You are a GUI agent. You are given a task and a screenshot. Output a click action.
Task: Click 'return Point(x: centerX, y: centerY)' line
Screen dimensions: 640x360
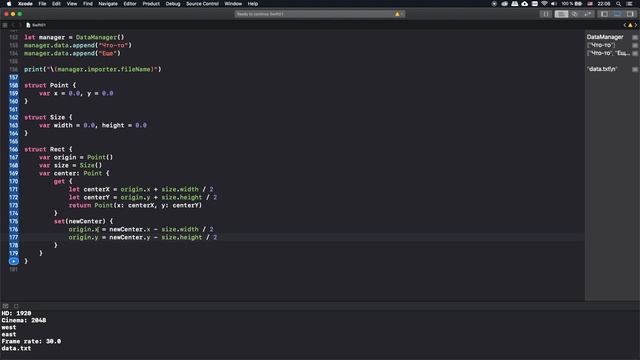coord(135,205)
